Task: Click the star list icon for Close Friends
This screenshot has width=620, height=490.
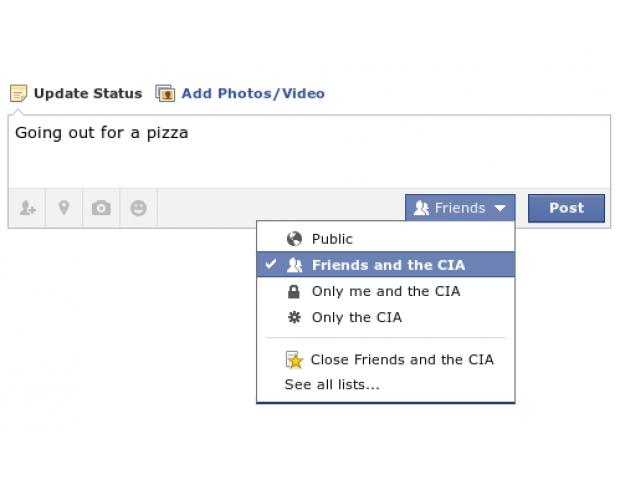Action: point(294,360)
